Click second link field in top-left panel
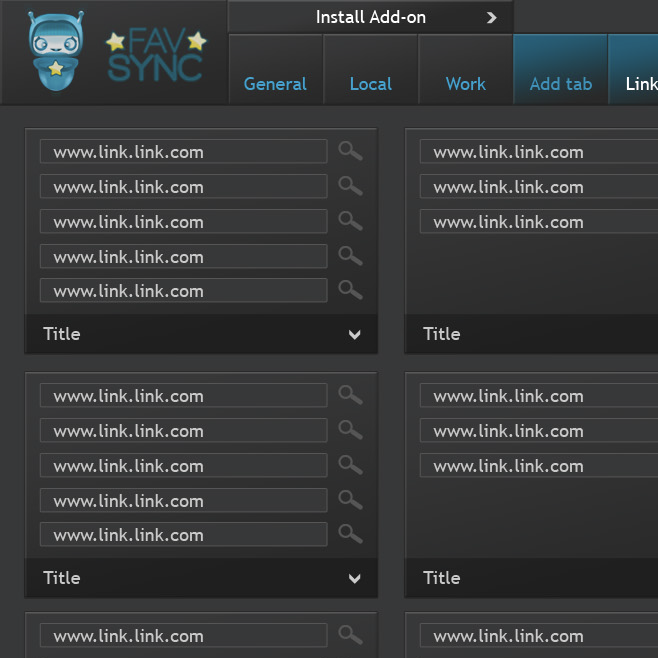 [183, 187]
